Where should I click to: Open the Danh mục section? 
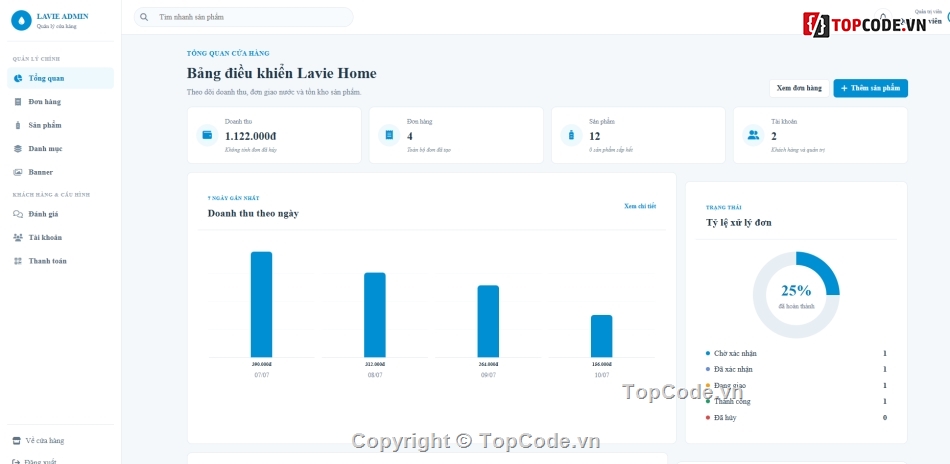click(61, 148)
